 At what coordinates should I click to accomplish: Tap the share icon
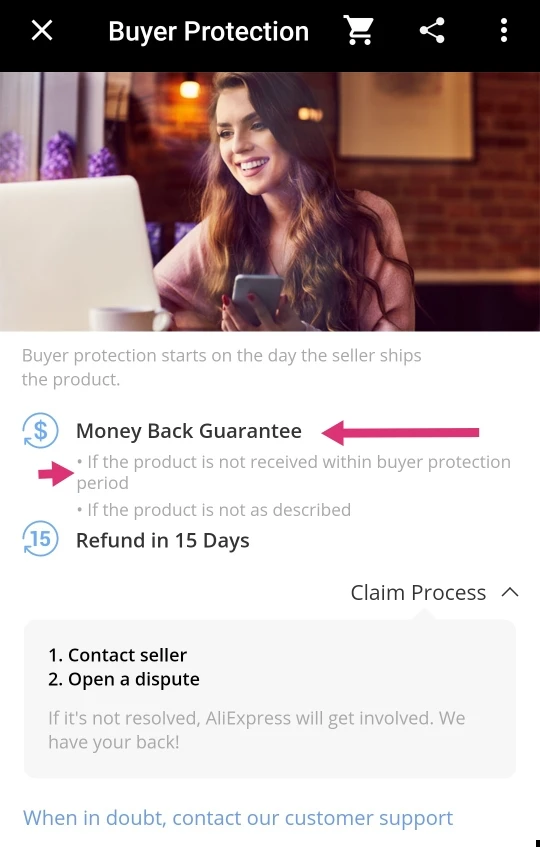432,30
